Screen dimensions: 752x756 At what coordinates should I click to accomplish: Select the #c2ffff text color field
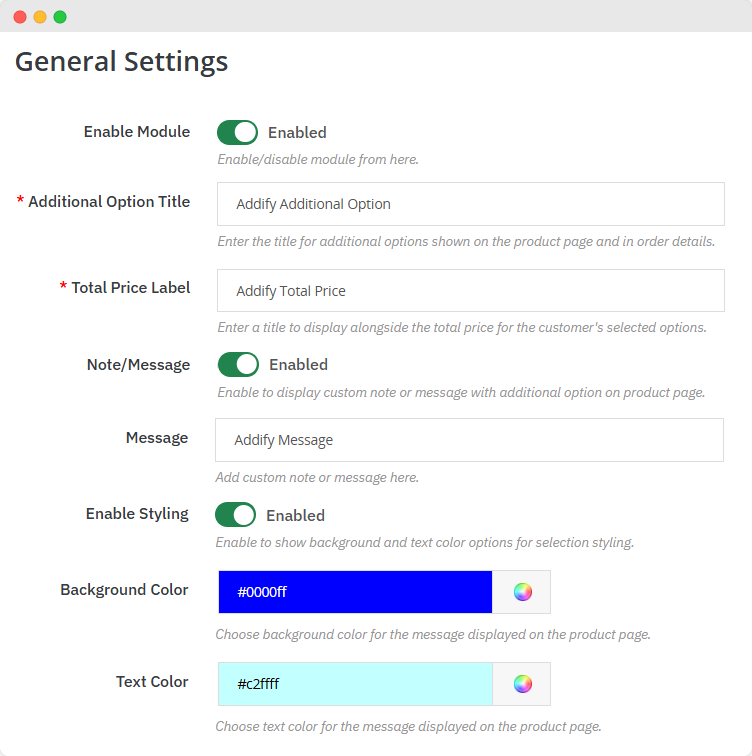[x=355, y=684]
